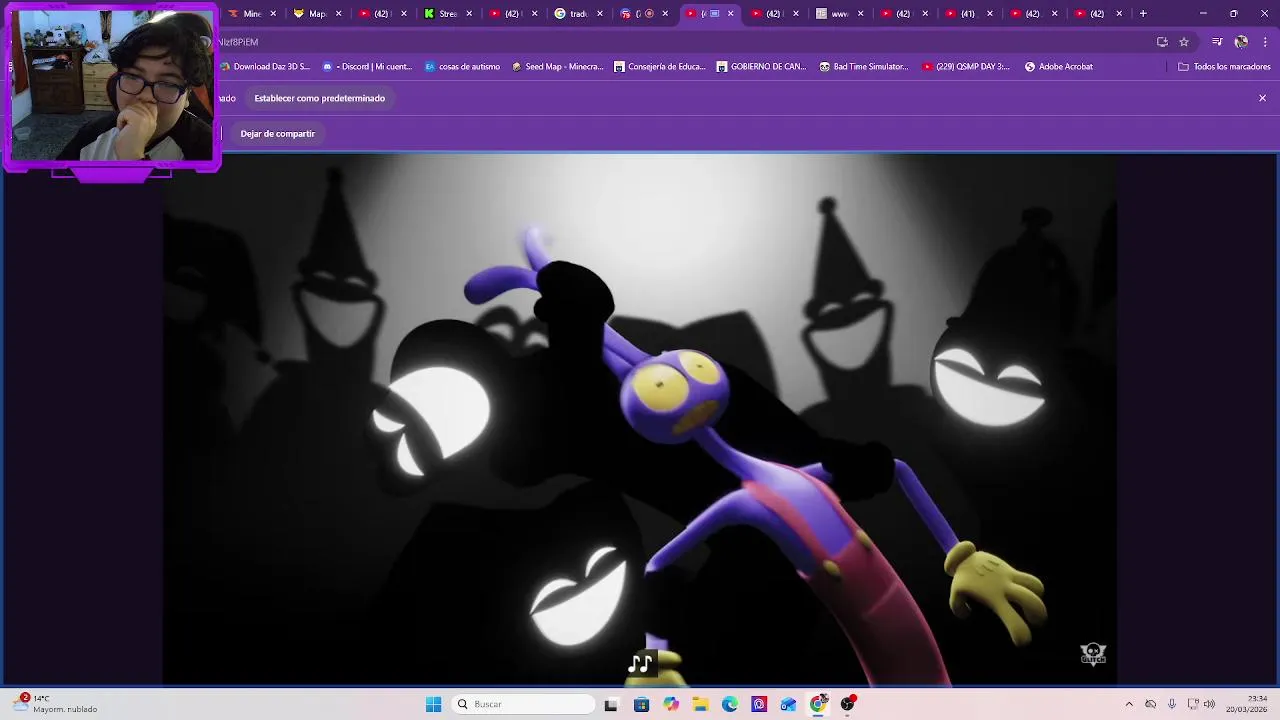Click the music note icon on video
The width and height of the screenshot is (1280, 720).
640,663
